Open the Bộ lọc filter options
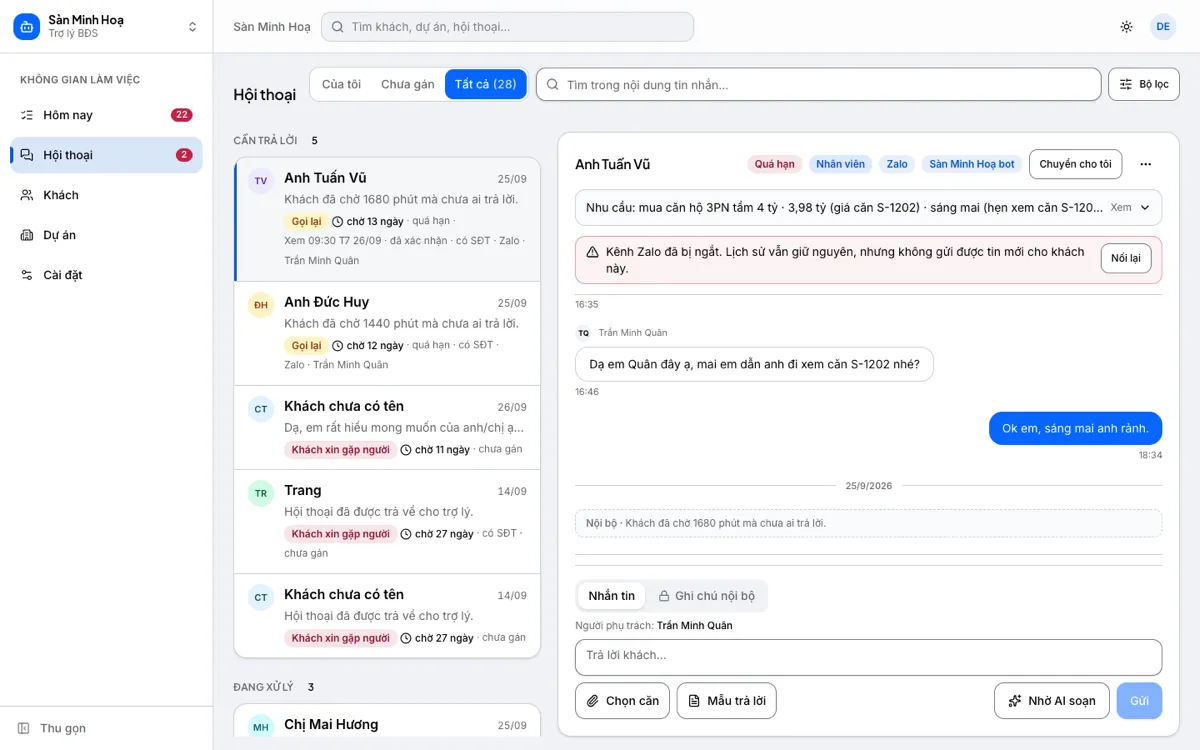Image resolution: width=1200 pixels, height=750 pixels. [1144, 85]
